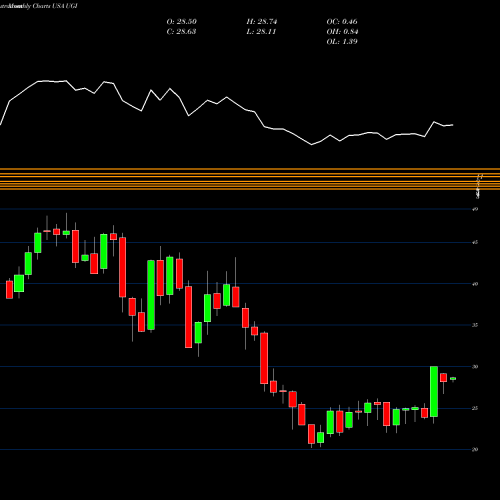
Task: Click the 45 price axis label
Action: pyautogui.click(x=475, y=242)
